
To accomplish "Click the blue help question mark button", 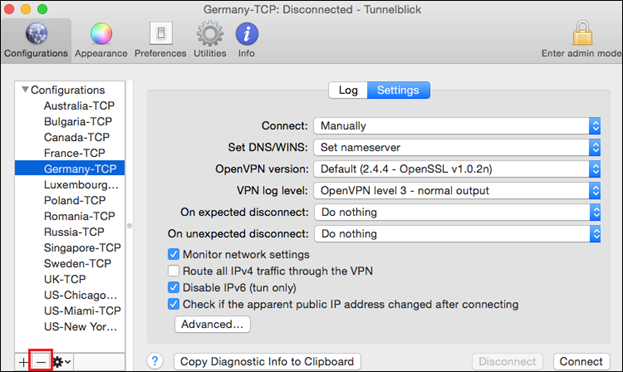I will pyautogui.click(x=155, y=361).
